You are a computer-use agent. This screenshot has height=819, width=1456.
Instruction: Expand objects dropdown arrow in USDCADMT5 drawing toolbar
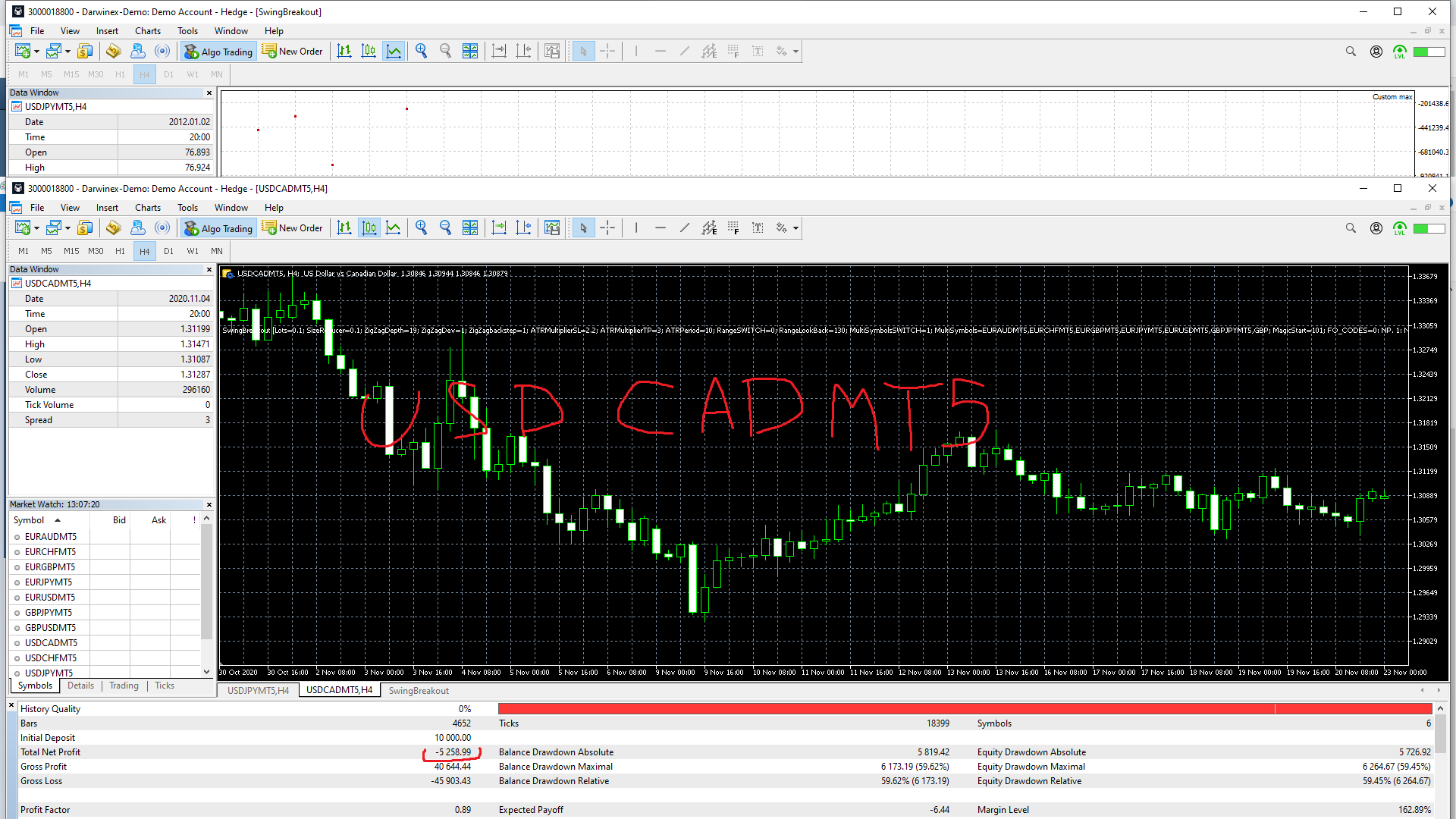[795, 228]
